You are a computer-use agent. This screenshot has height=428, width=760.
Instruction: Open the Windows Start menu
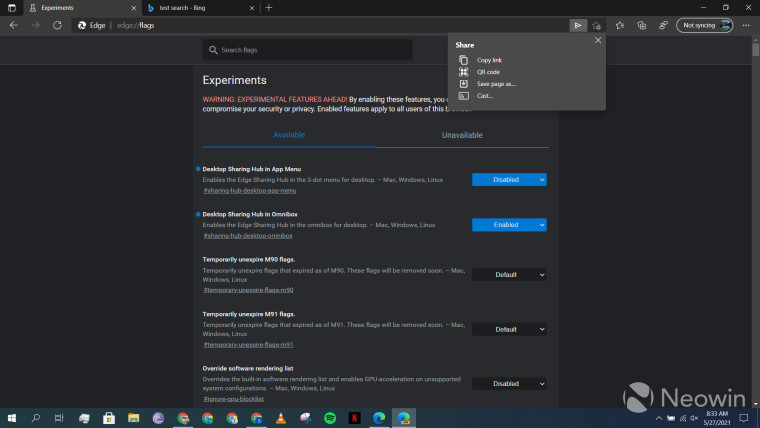(x=12, y=418)
